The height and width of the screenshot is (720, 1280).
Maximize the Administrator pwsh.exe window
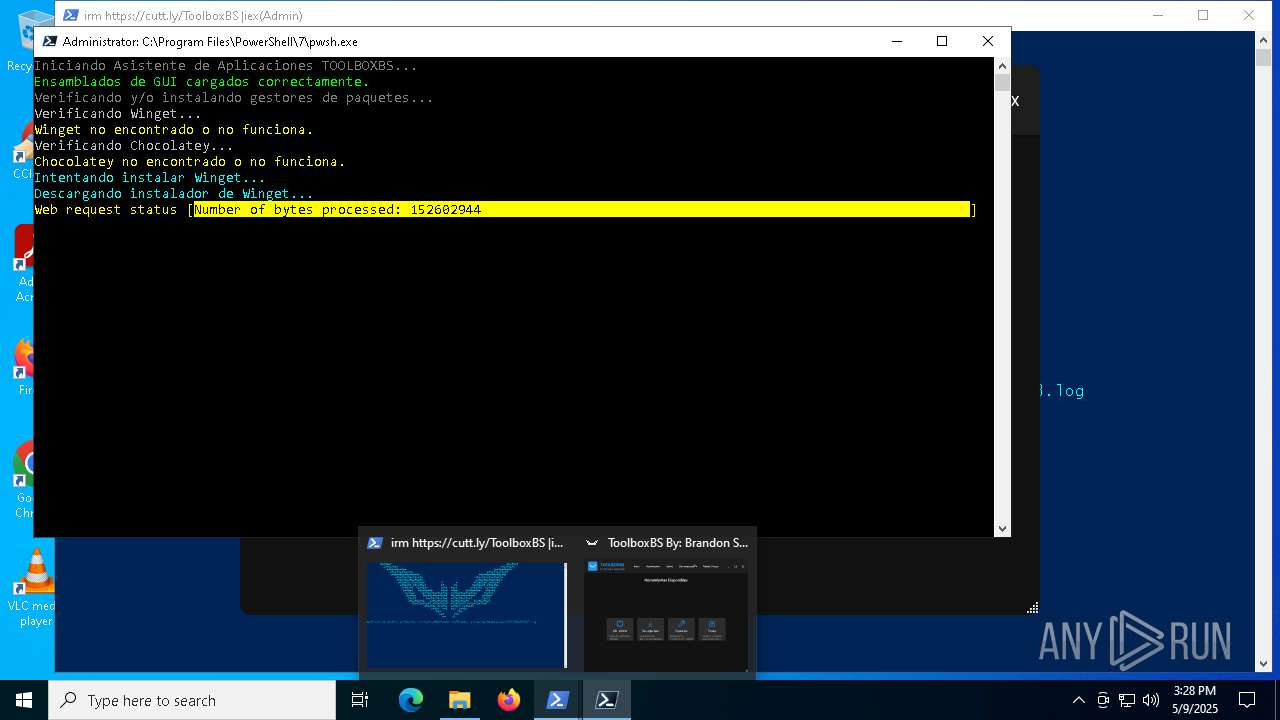tap(941, 41)
